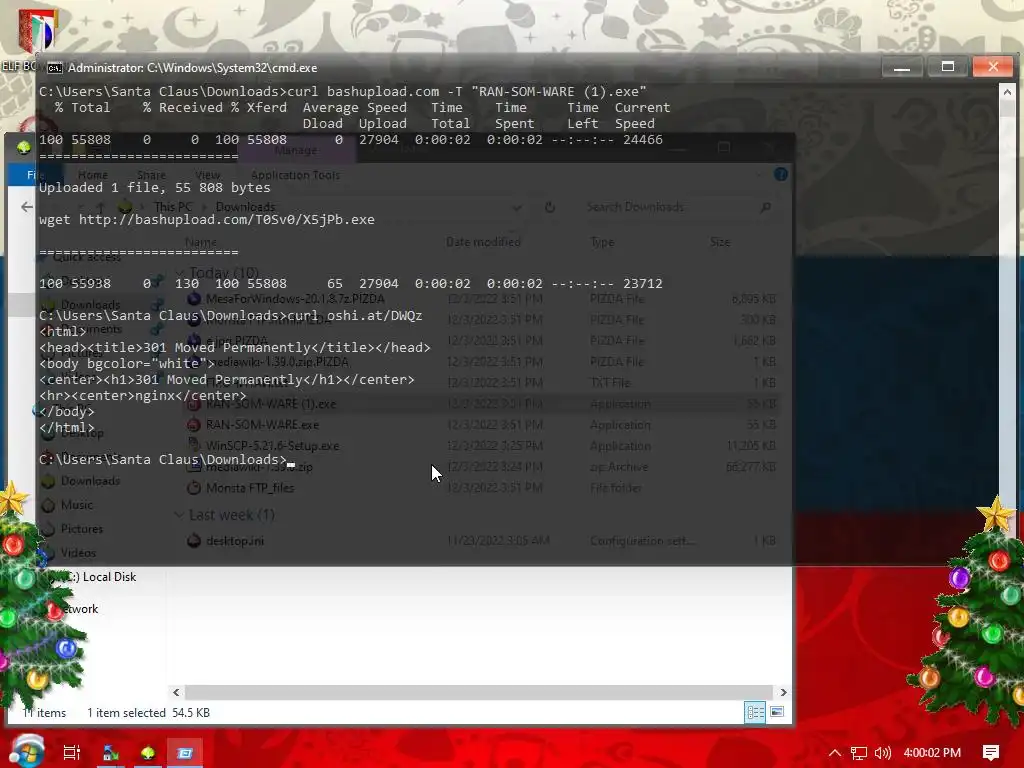Open the Action Center notifications icon

tap(991, 753)
